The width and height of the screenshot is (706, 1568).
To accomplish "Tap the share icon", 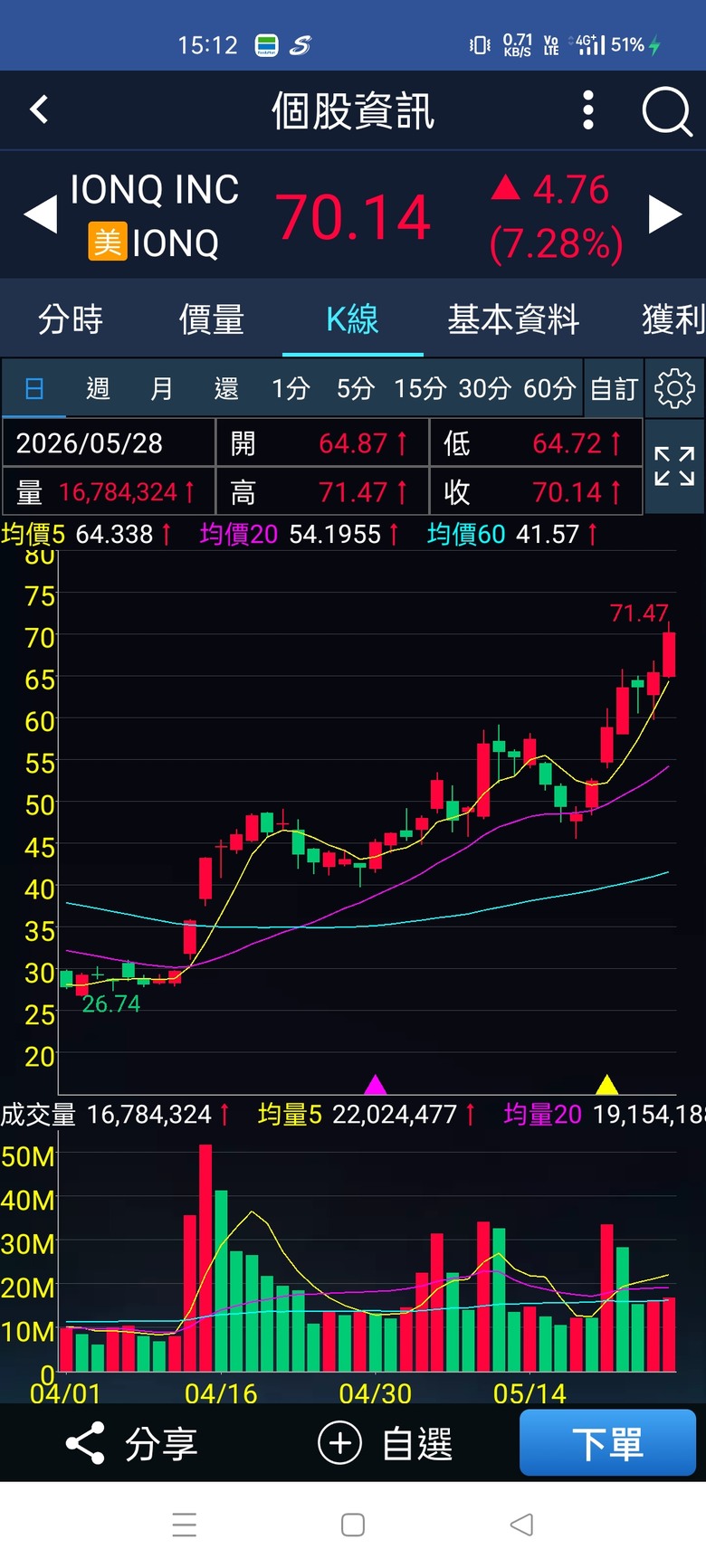I will [85, 1443].
